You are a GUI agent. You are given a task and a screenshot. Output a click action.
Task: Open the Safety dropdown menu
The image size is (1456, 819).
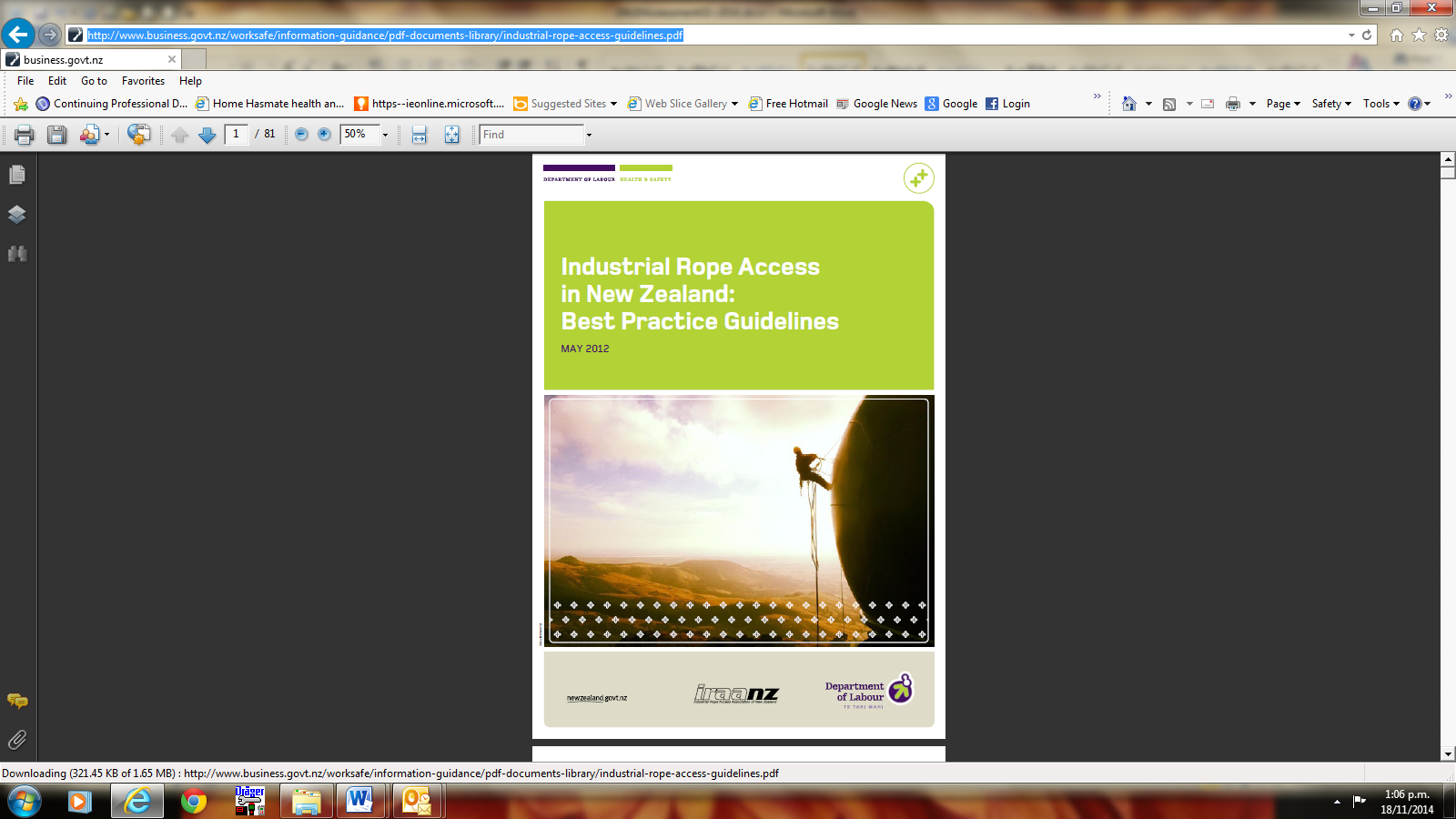tap(1331, 104)
